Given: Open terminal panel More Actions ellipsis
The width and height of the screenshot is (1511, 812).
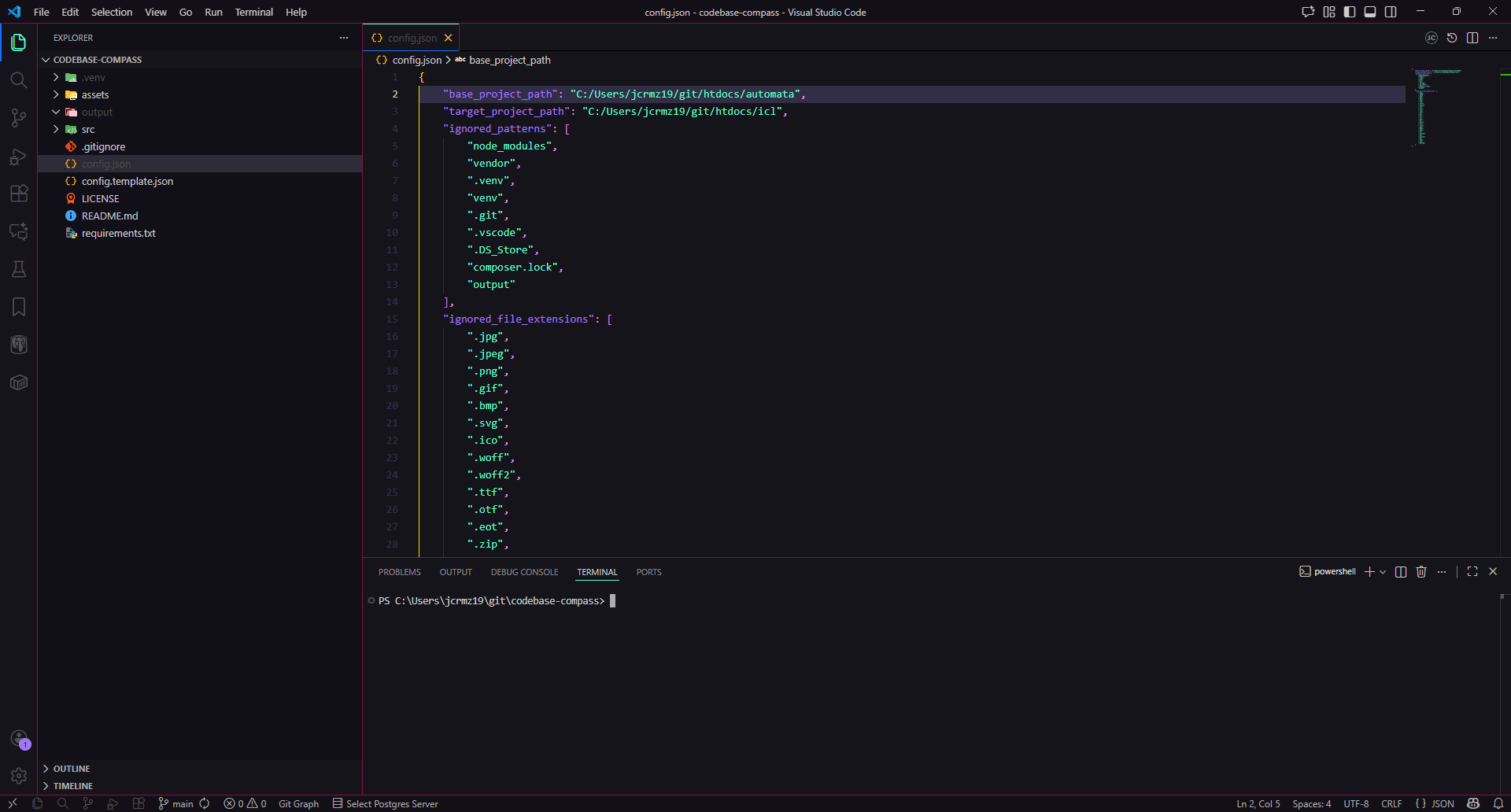Looking at the screenshot, I should point(1442,572).
